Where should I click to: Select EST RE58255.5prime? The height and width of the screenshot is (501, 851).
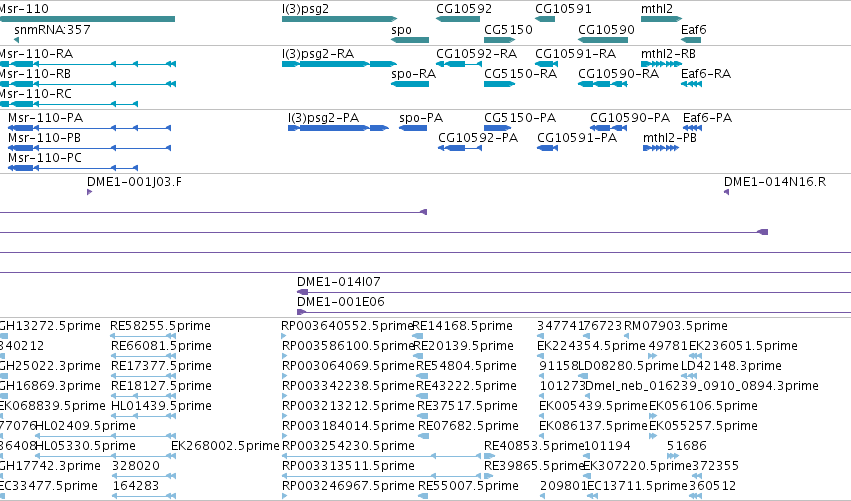pyautogui.click(x=160, y=326)
